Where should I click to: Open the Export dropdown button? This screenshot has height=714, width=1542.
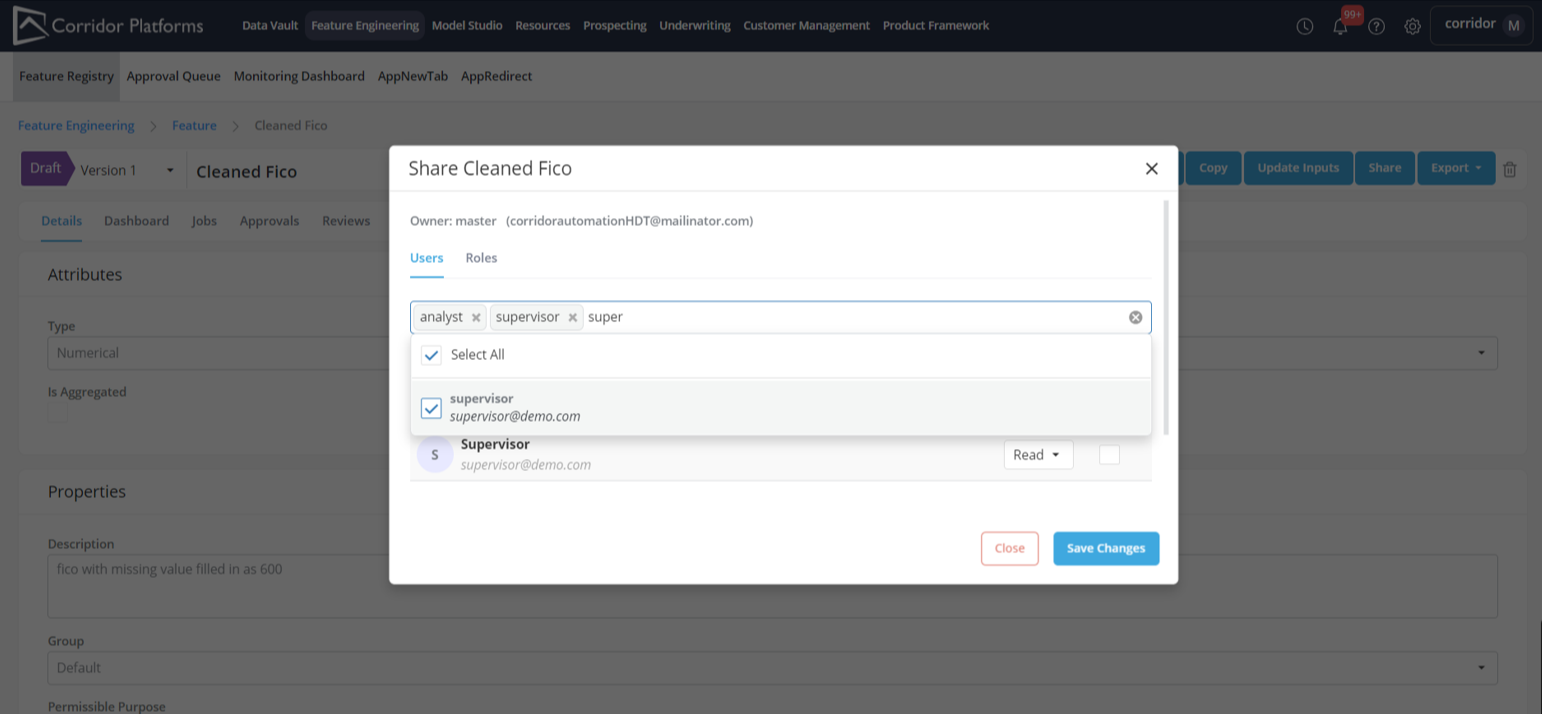(x=1455, y=168)
